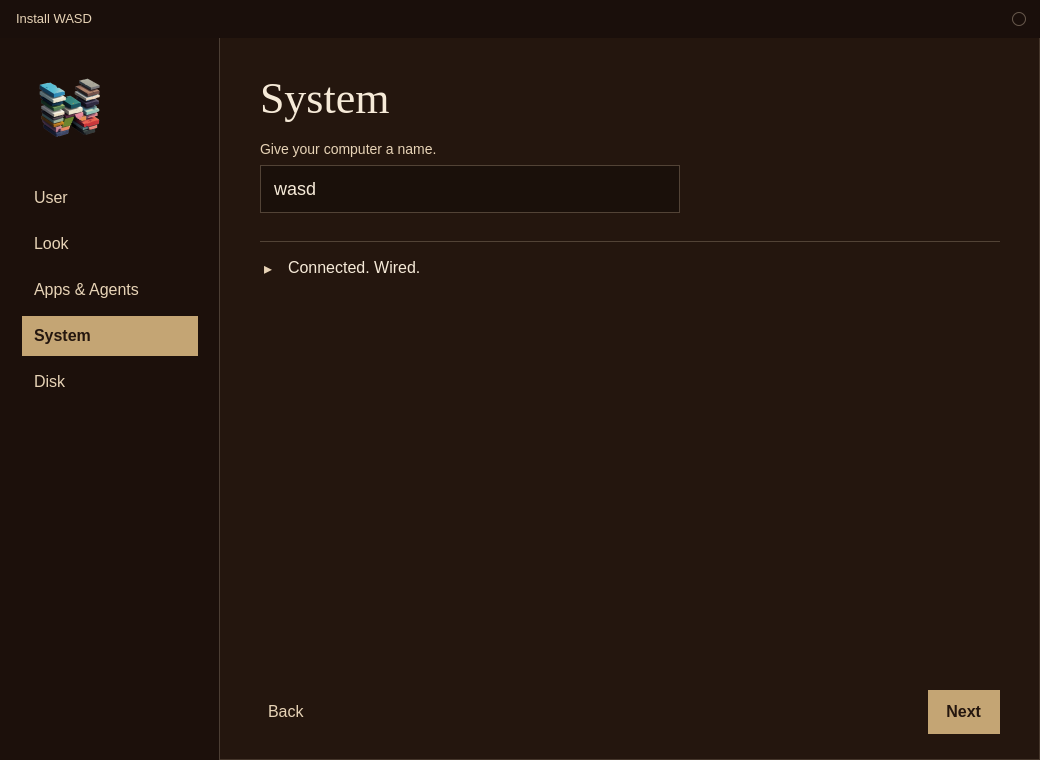1040x760 pixels.
Task: Focus the computer name input field
Action: coord(470,189)
